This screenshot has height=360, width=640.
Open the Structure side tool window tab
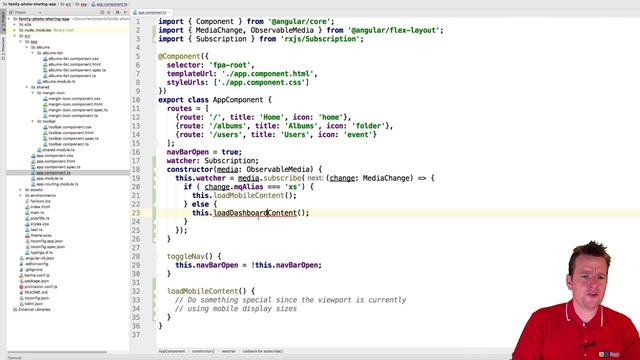point(3,48)
